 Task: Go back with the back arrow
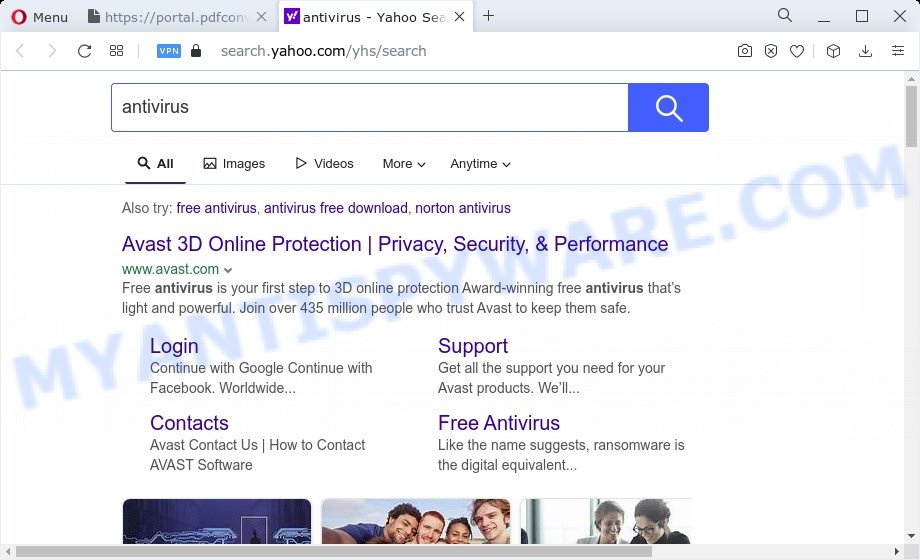pyautogui.click(x=21, y=51)
